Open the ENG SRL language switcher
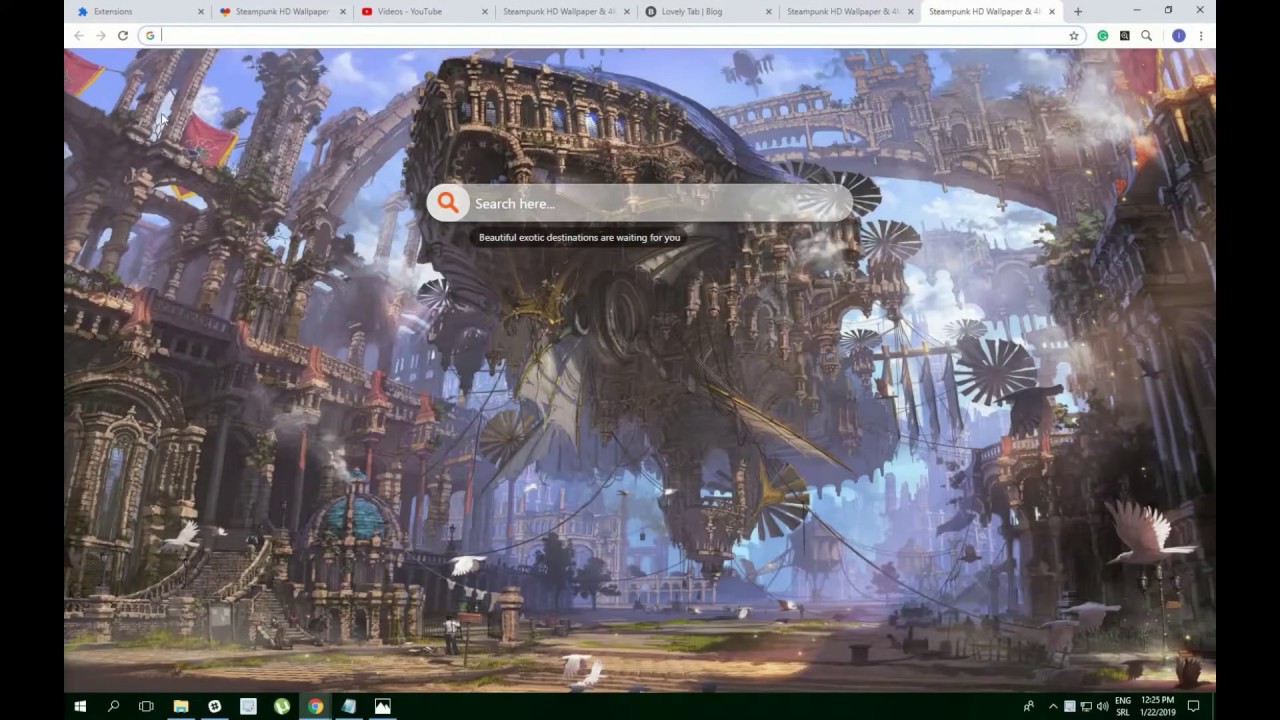The image size is (1280, 720). coord(1123,707)
